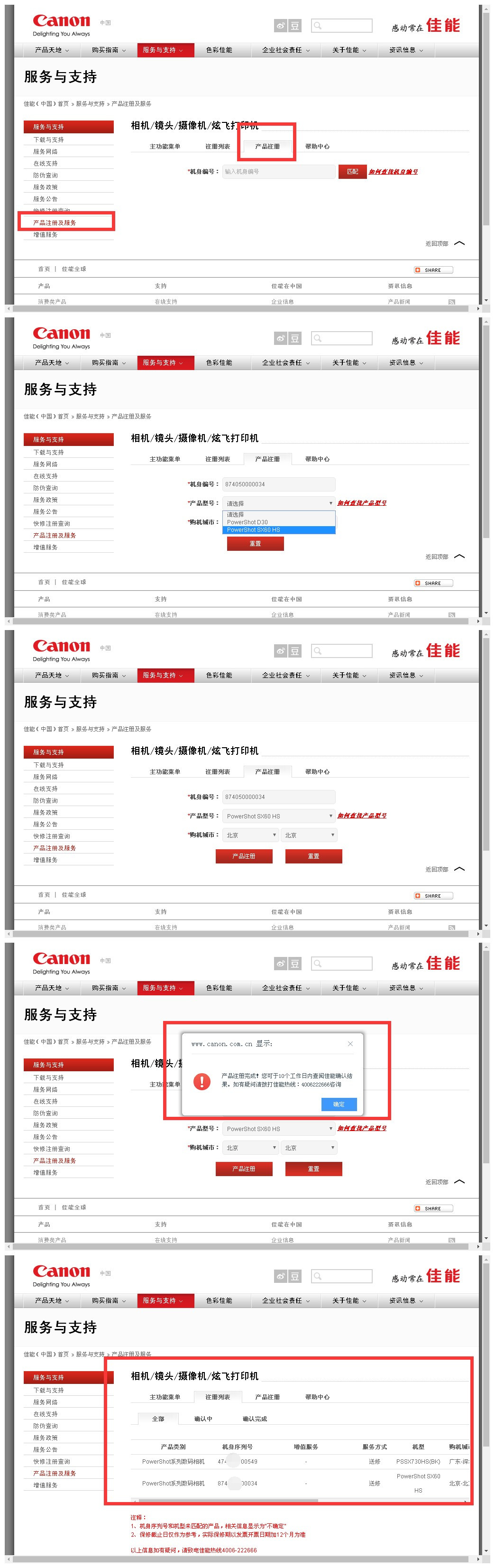Click 返回顶部 arrow on the 匹配 page
Image resolution: width=495 pixels, height=1568 pixels.
coord(459,243)
